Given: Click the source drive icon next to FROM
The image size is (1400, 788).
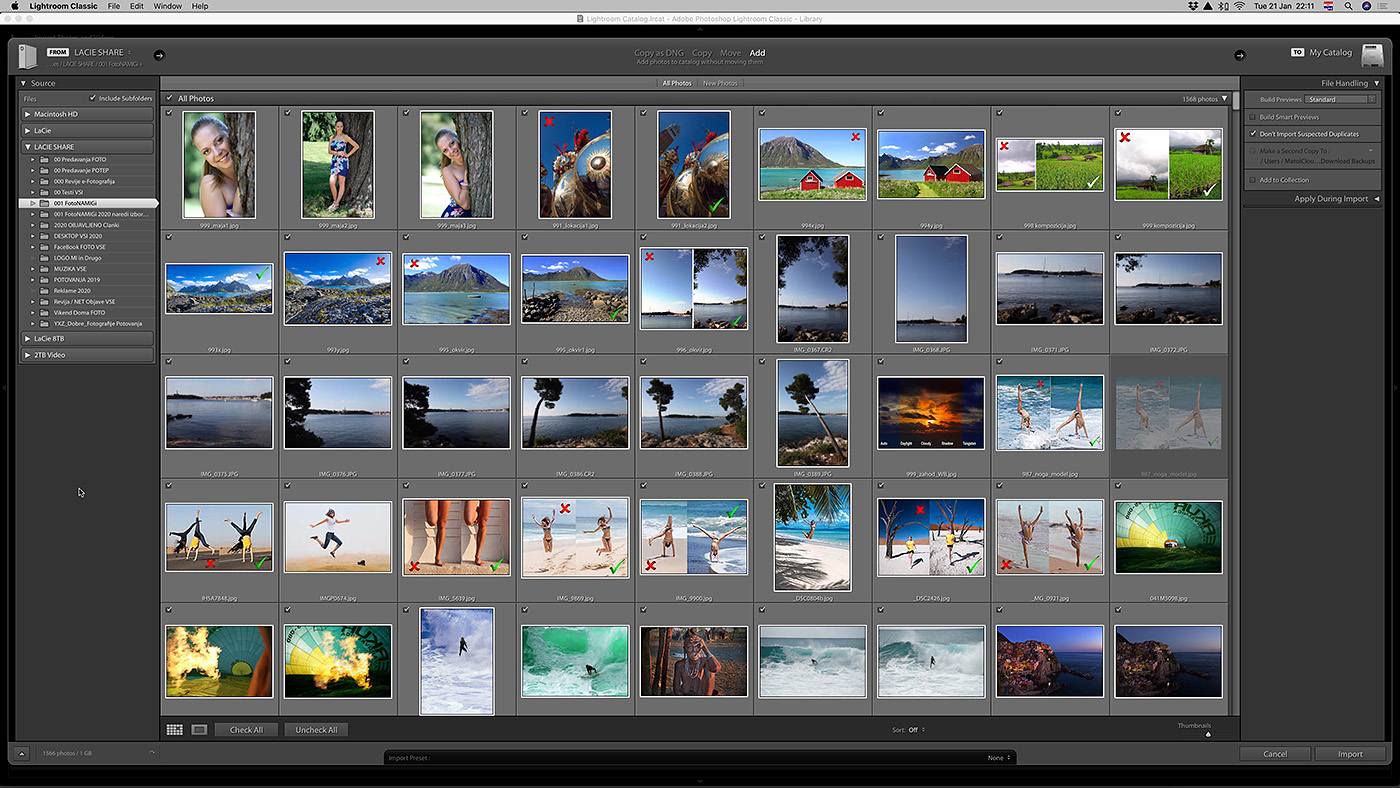Looking at the screenshot, I should 27,56.
